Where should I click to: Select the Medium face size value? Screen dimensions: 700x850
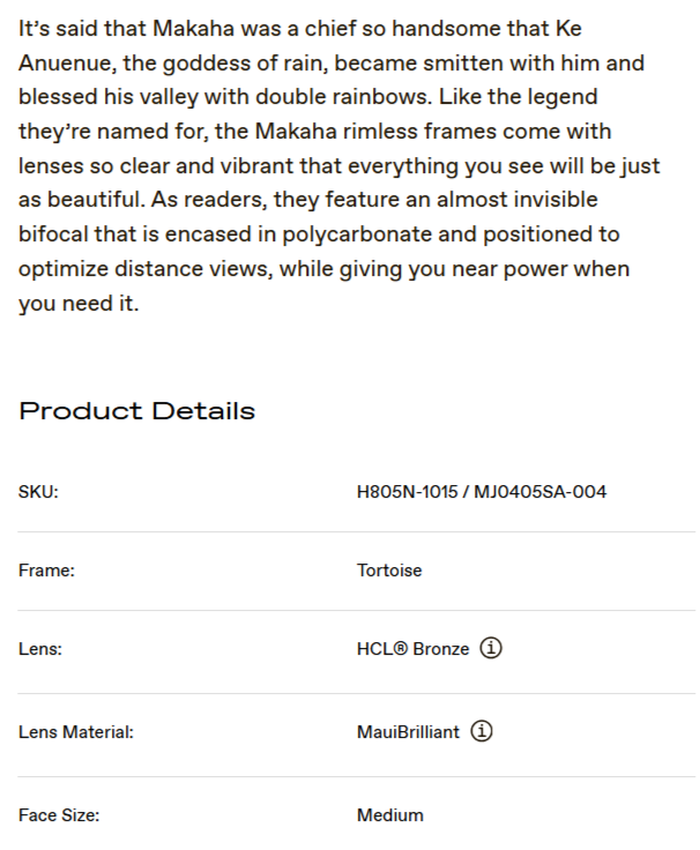click(390, 815)
